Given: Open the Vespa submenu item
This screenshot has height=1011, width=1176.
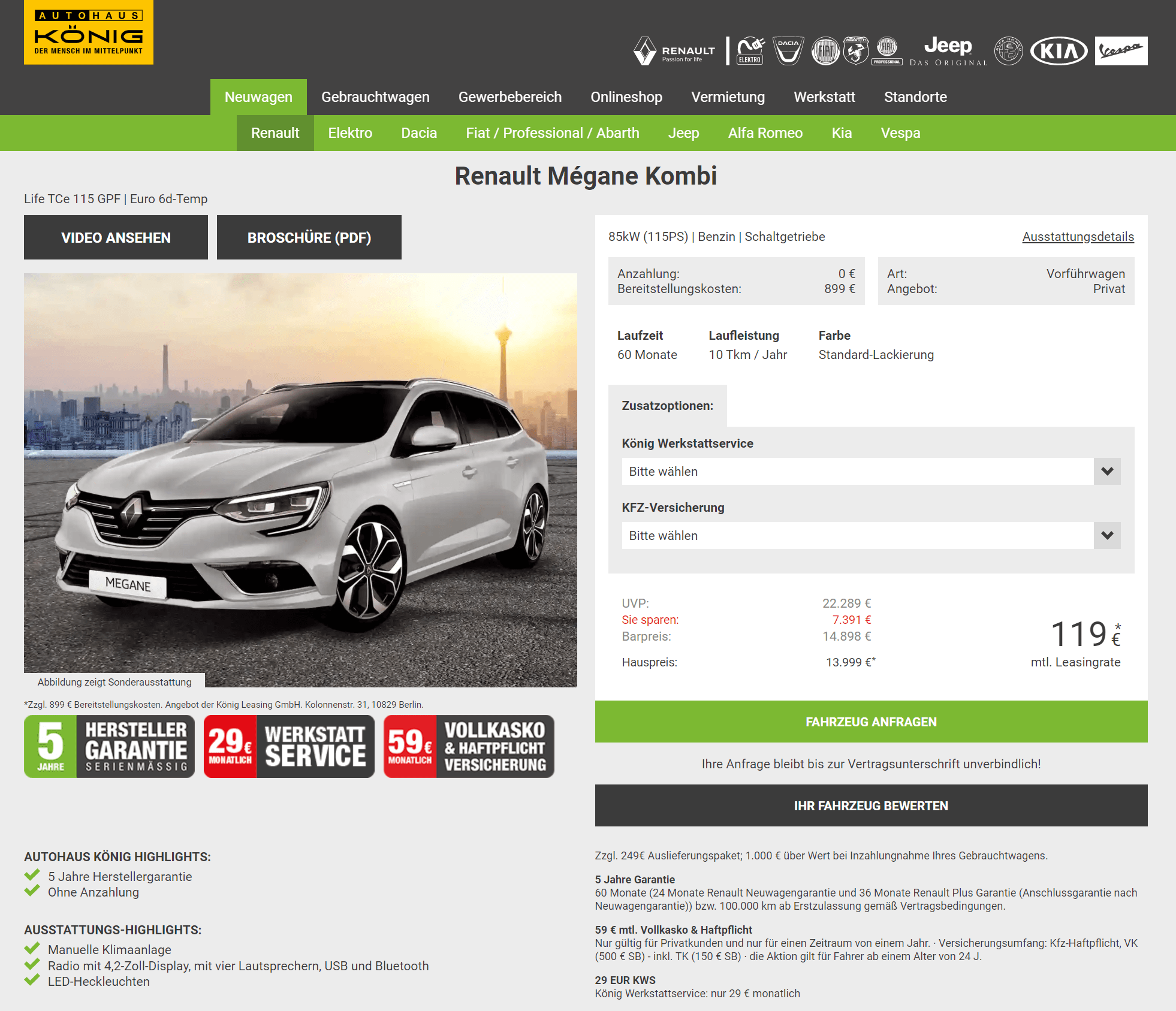Looking at the screenshot, I should coord(900,133).
